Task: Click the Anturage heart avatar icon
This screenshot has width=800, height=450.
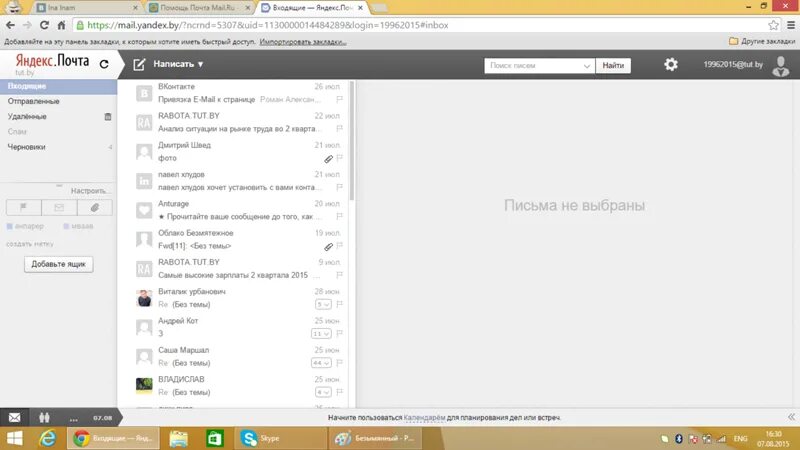Action: 144,210
